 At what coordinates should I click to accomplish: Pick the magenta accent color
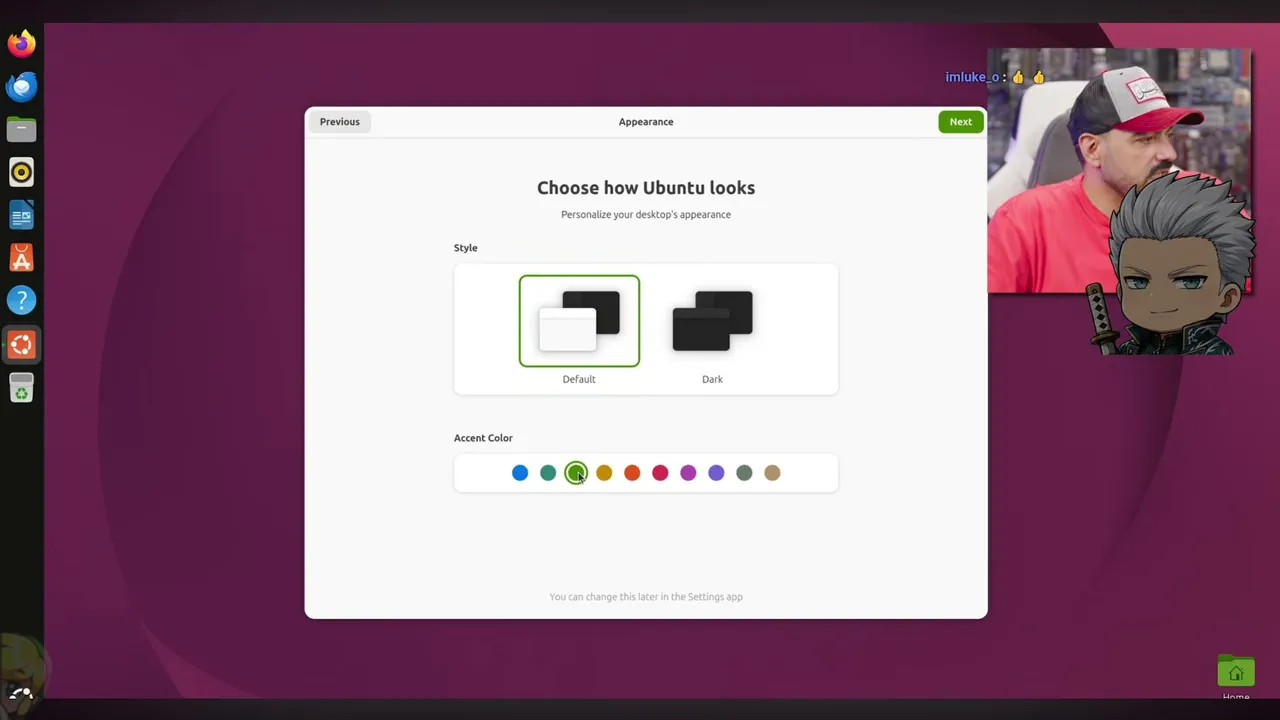688,473
